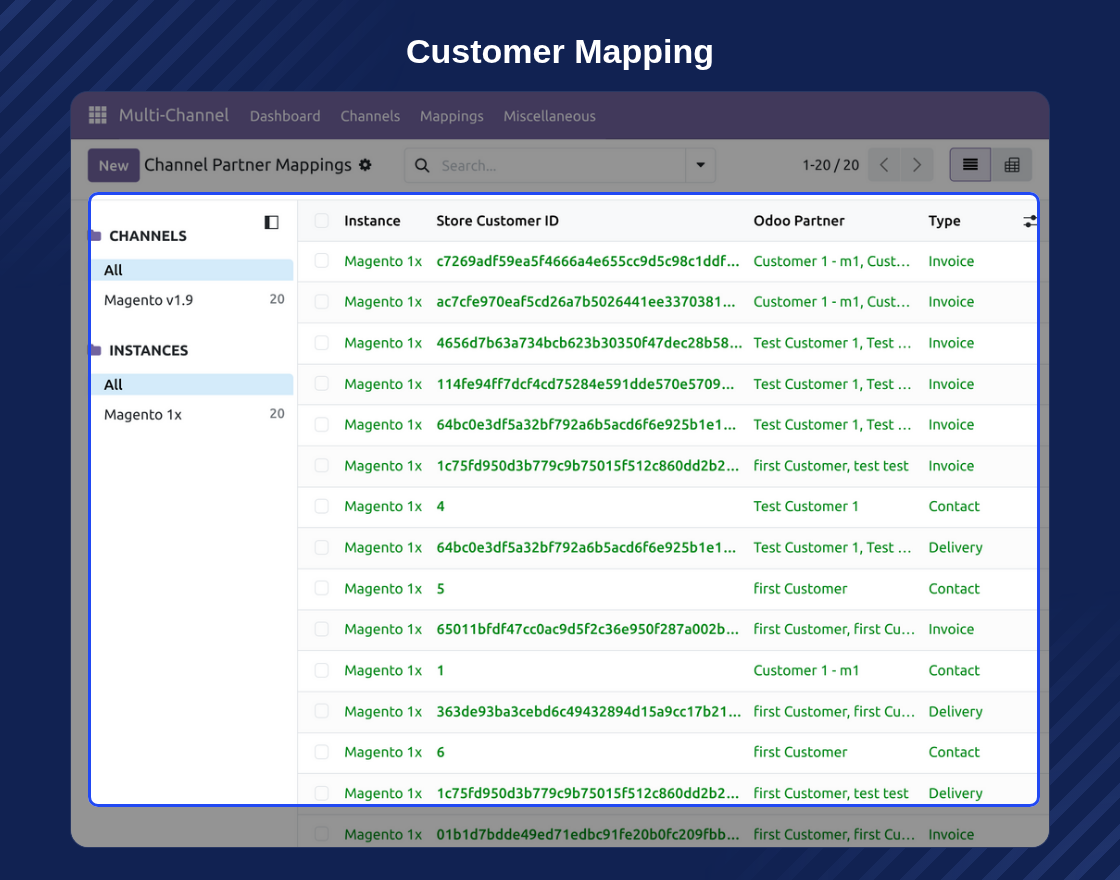Screen dimensions: 1120x880
Task: Open the Channels menu
Action: click(x=370, y=116)
